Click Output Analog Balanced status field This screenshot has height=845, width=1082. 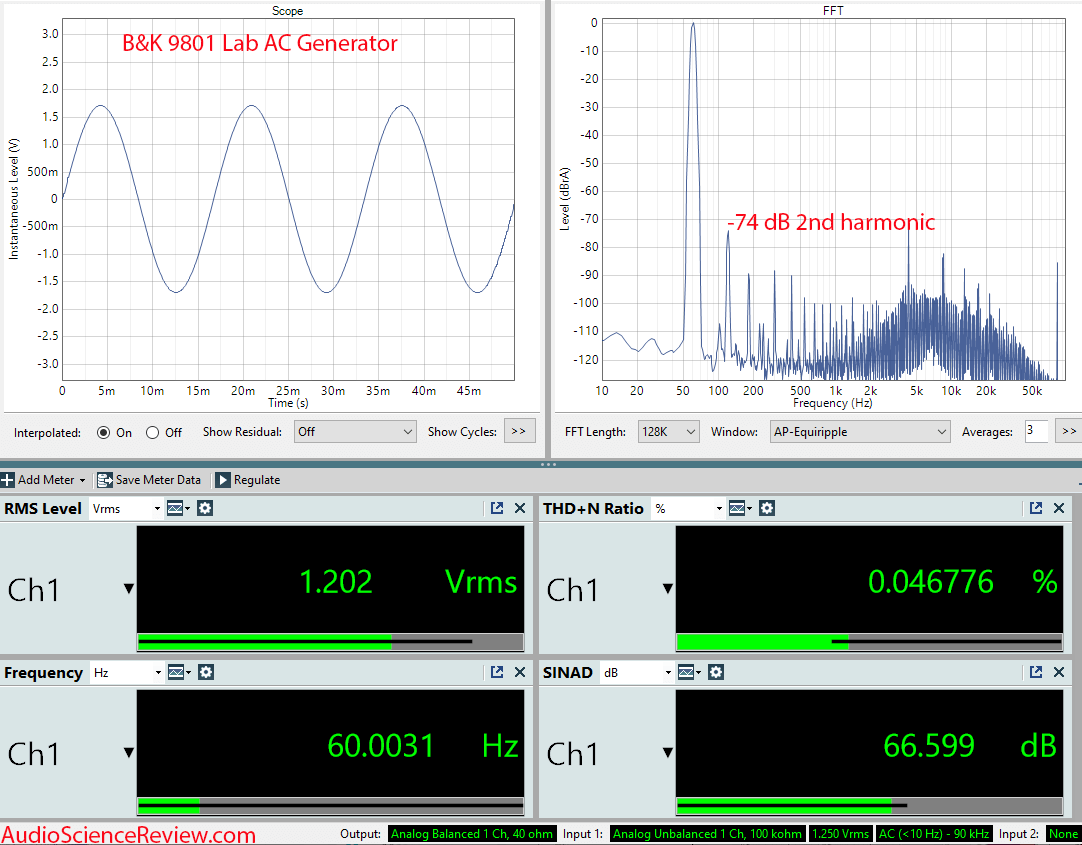click(472, 834)
